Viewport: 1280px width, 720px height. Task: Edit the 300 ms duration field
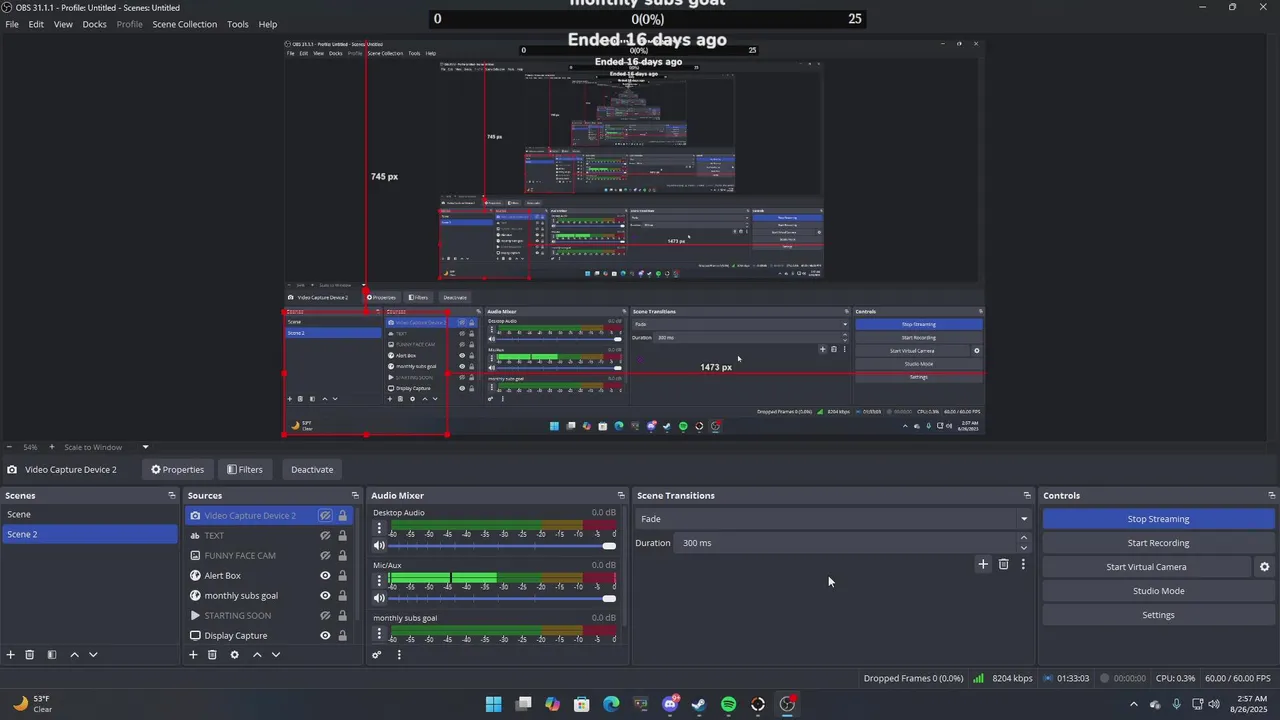tap(846, 543)
